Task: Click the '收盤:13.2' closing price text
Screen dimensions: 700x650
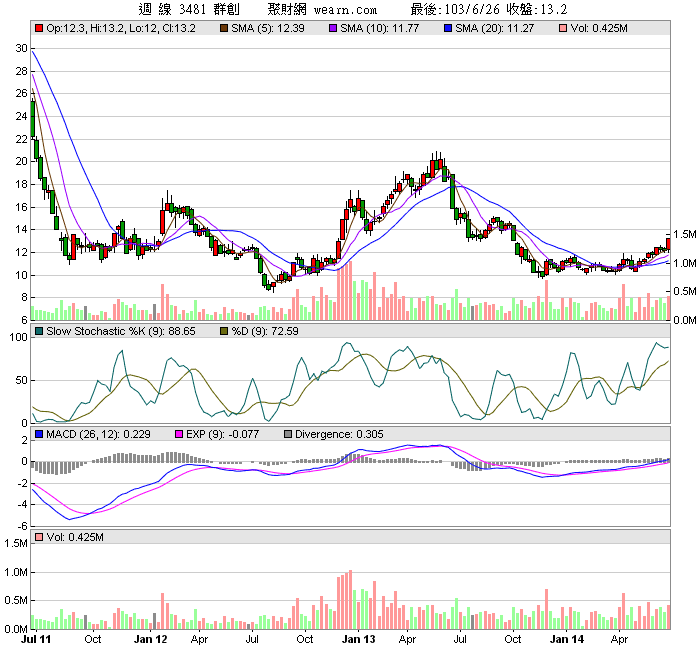Action: 537,9
